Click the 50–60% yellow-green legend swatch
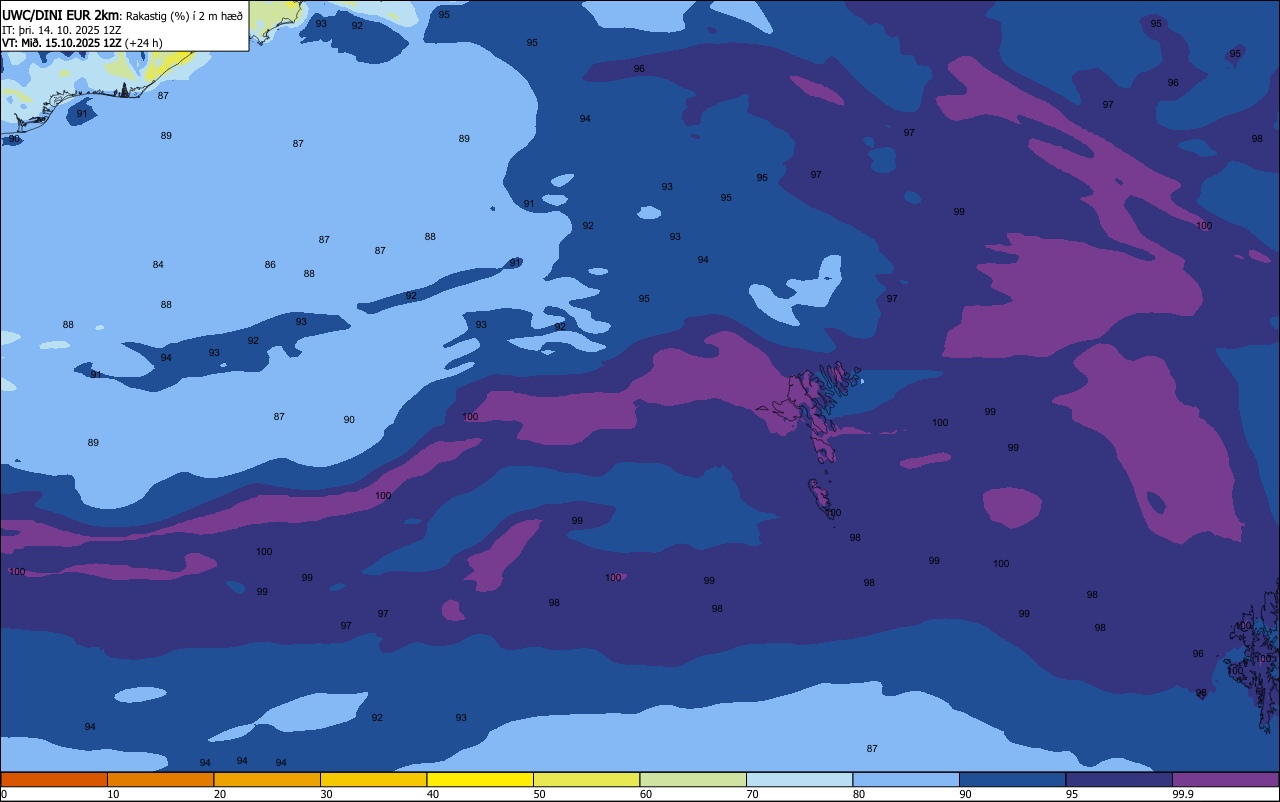The height and width of the screenshot is (802, 1280). click(x=586, y=779)
